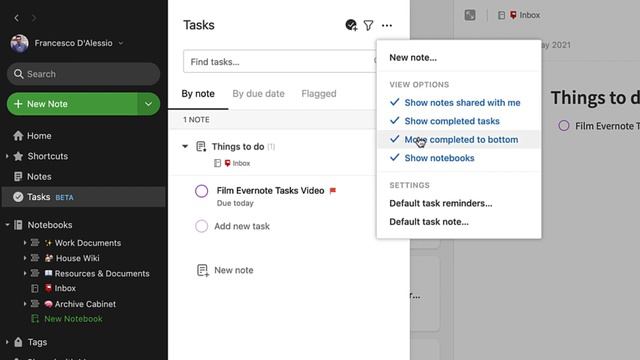Click the Add new task text
The width and height of the screenshot is (640, 360).
(242, 226)
